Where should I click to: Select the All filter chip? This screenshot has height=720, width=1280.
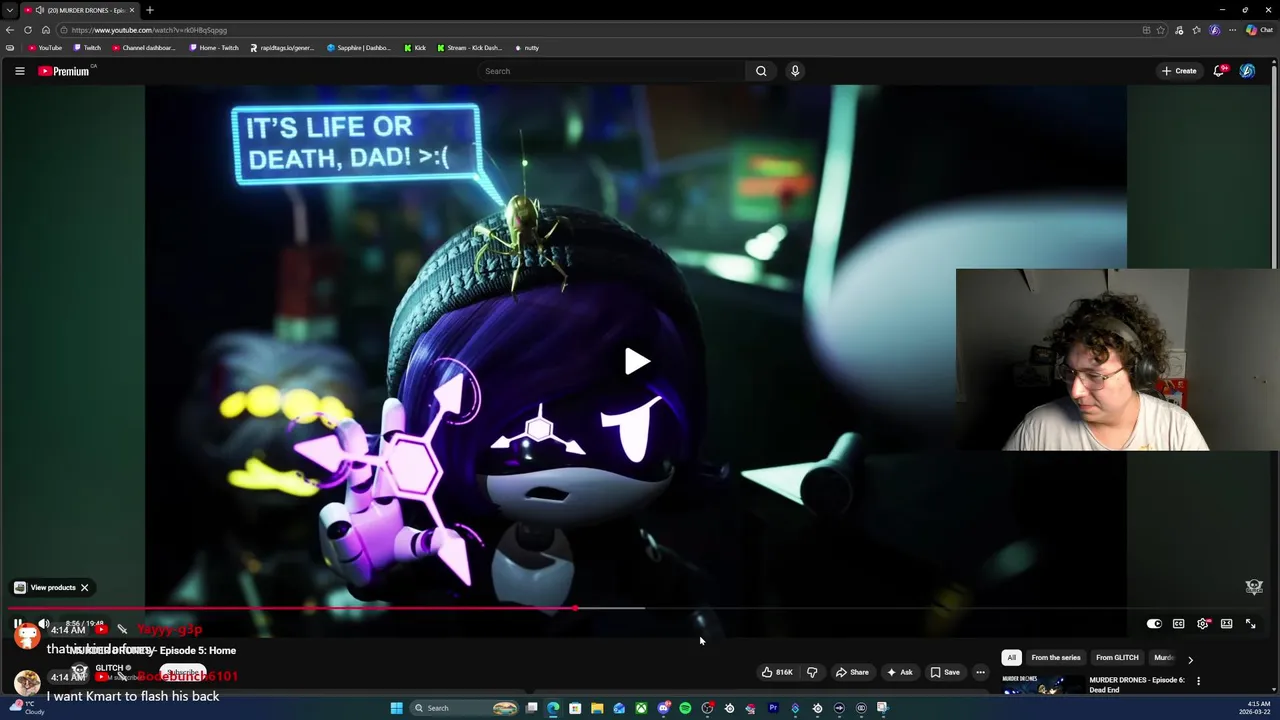pos(1011,658)
